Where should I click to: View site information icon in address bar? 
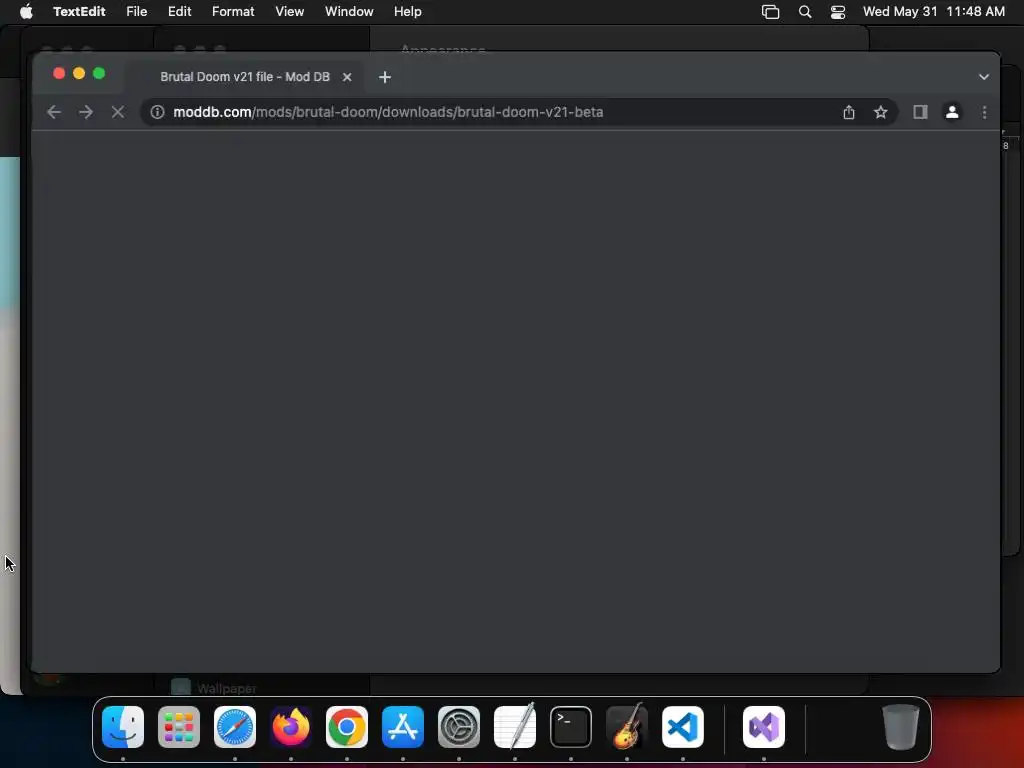[157, 112]
